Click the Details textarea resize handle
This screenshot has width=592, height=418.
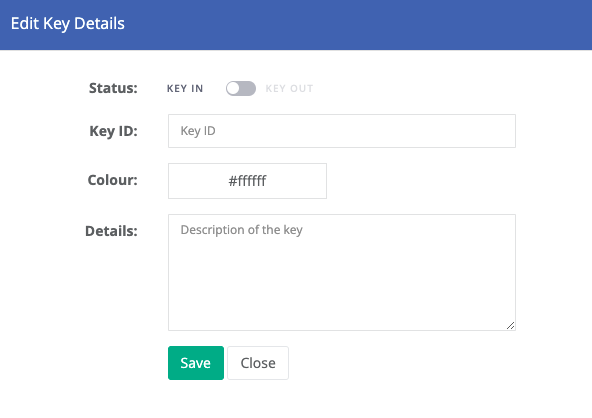(x=510, y=325)
